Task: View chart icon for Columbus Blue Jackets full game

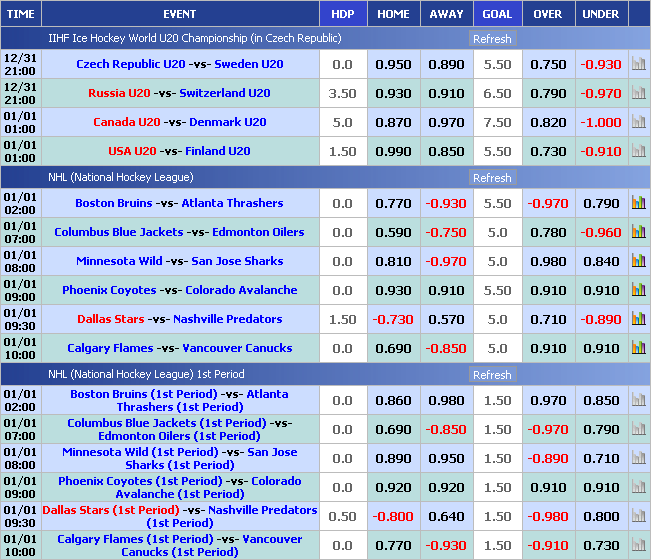Action: coord(638,232)
